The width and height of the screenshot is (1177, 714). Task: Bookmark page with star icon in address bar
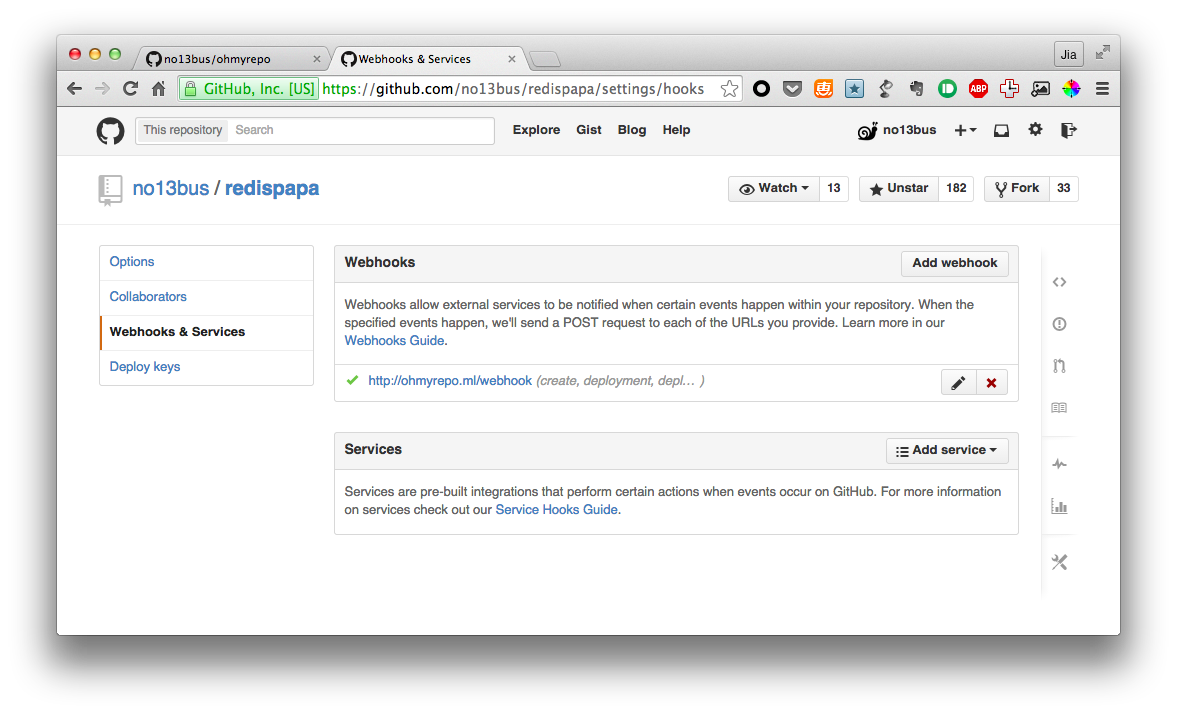tap(729, 89)
